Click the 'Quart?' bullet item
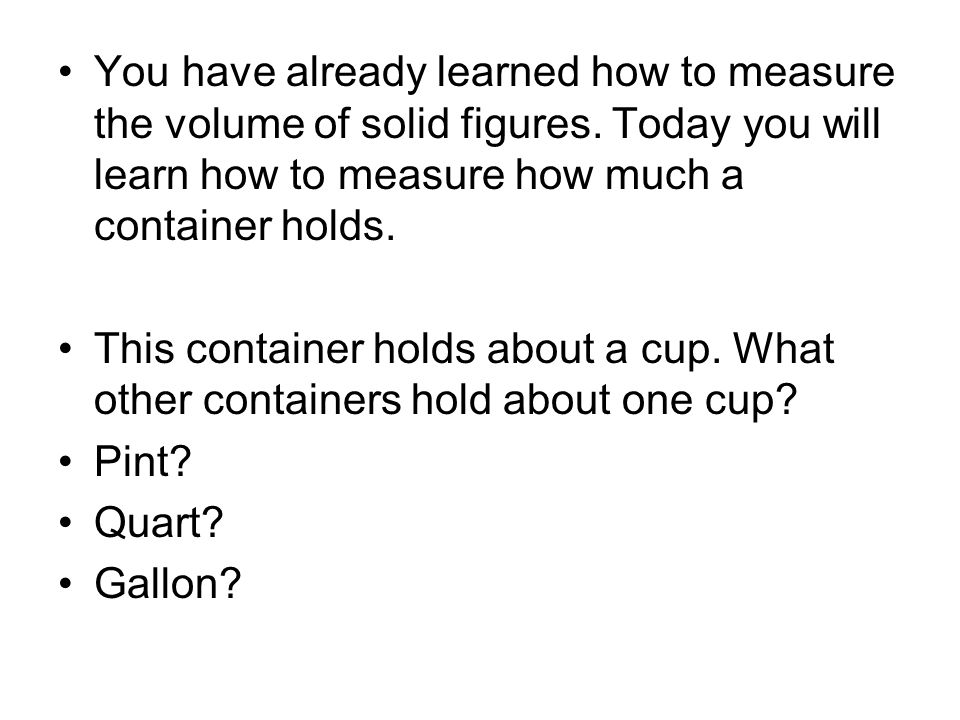The height and width of the screenshot is (720, 960). point(159,523)
